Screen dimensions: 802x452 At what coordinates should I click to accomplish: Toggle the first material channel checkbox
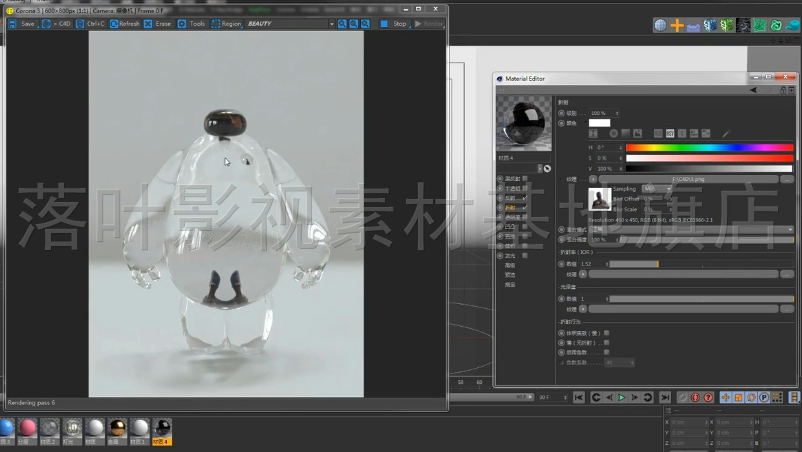click(x=525, y=178)
